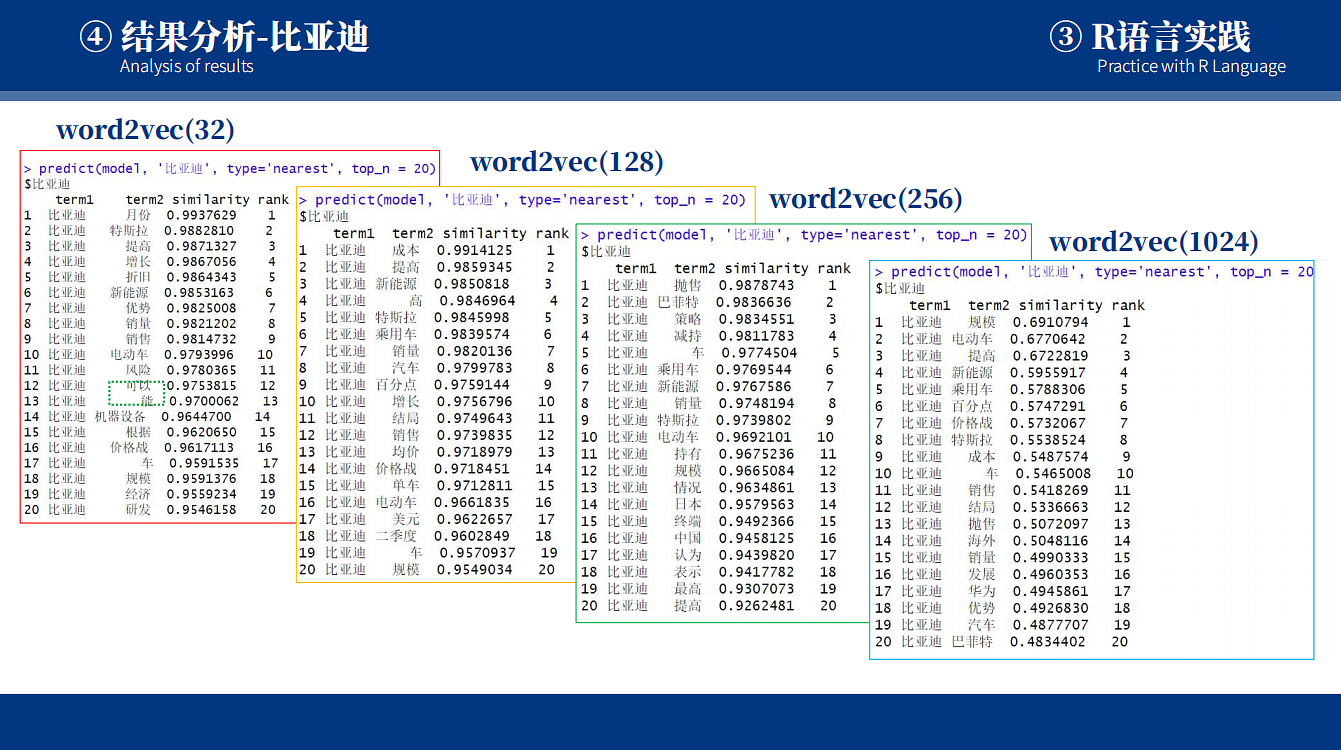Click '二季度' term in word2vec(128) results
Viewport: 1341px width, 750px height.
tap(397, 536)
